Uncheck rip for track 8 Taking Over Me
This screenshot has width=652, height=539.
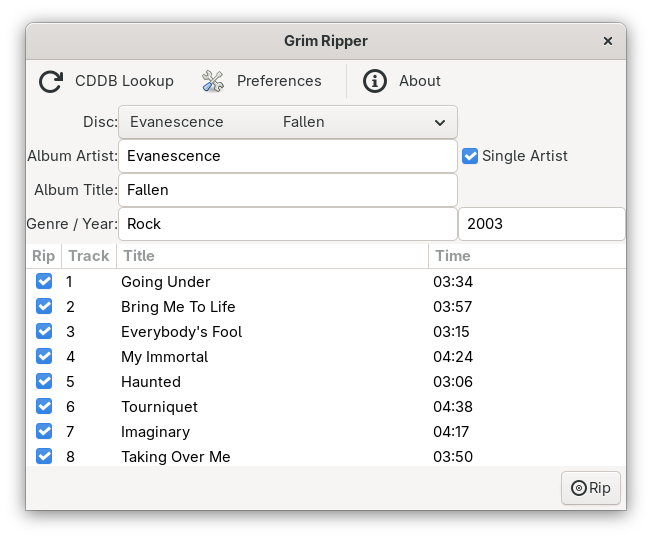tap(44, 456)
